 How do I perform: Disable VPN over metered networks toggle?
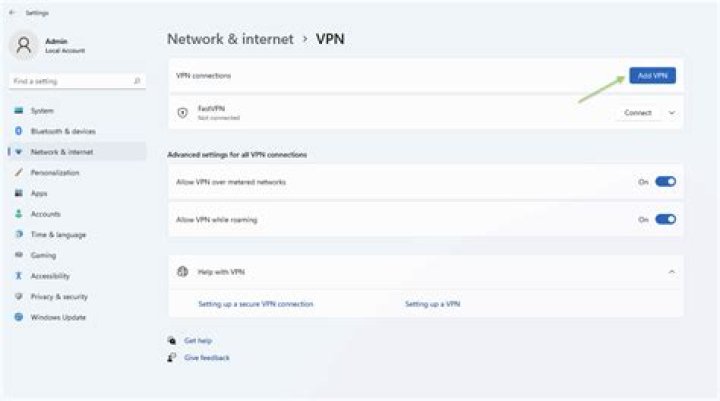point(665,182)
